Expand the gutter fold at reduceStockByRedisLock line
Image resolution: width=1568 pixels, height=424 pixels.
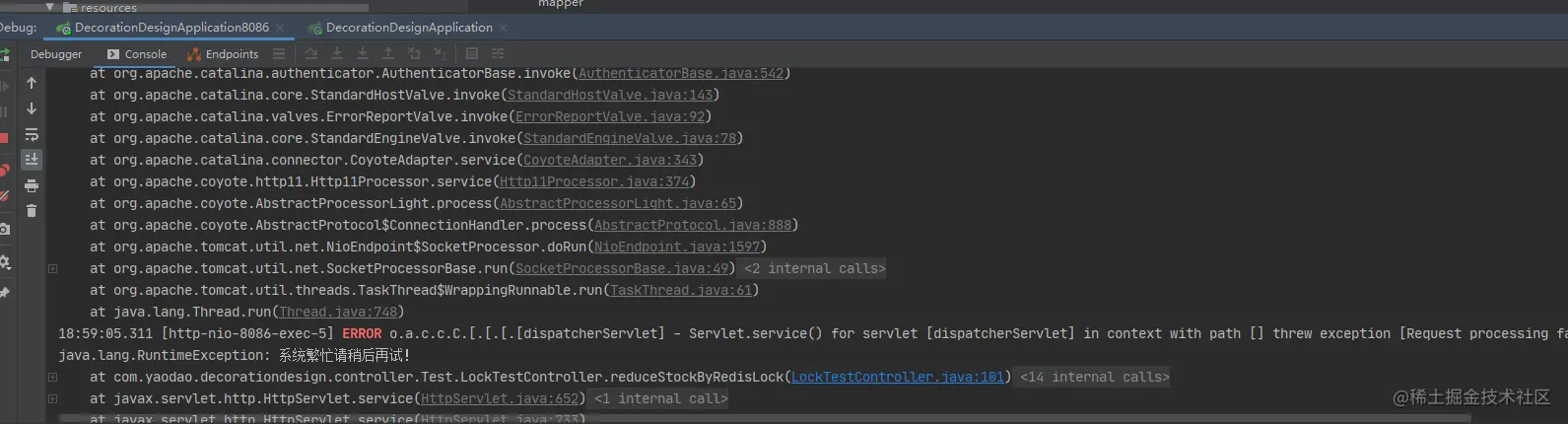(52, 377)
